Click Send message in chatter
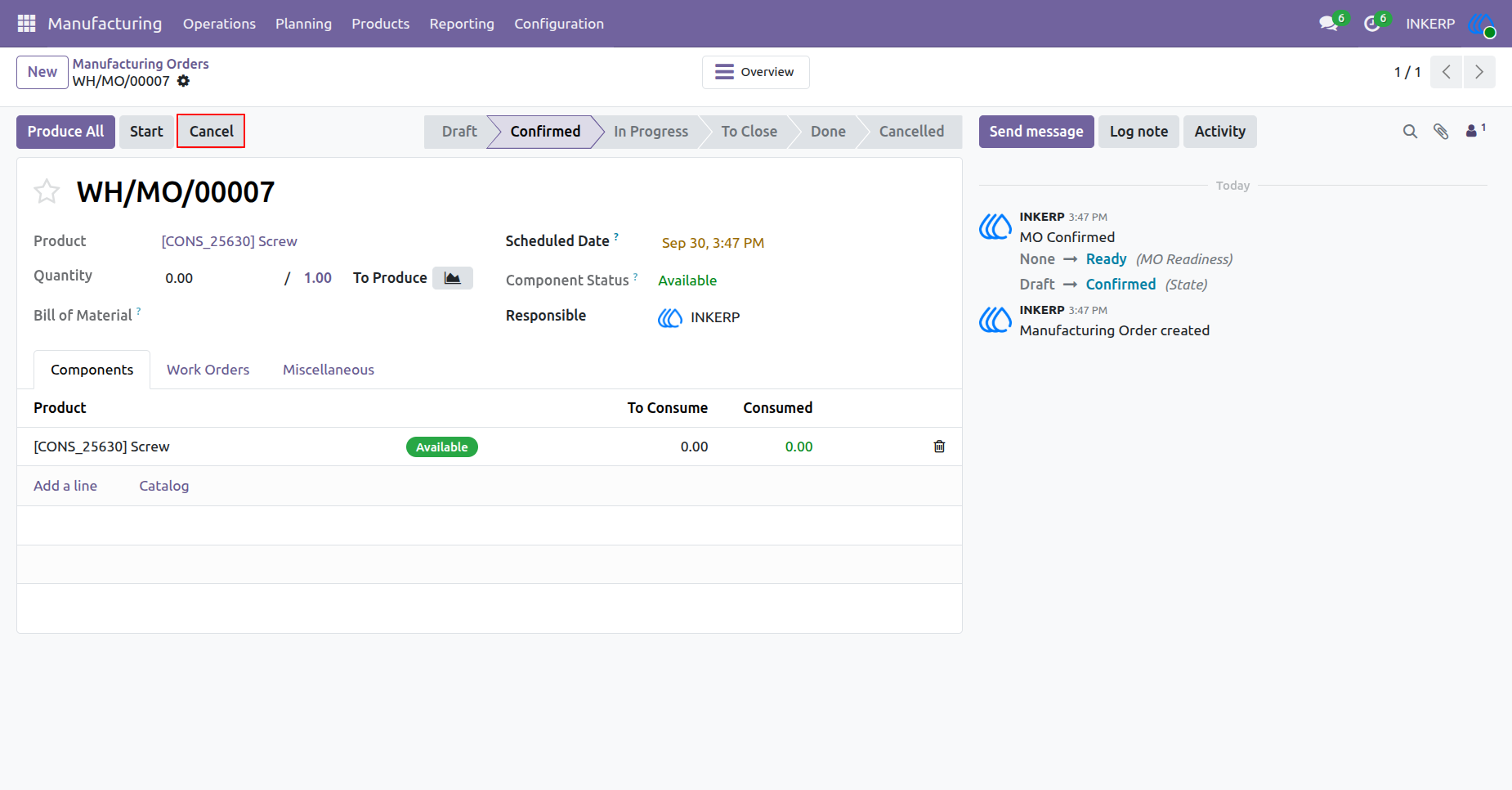Viewport: 1512px width, 790px height. pyautogui.click(x=1036, y=132)
